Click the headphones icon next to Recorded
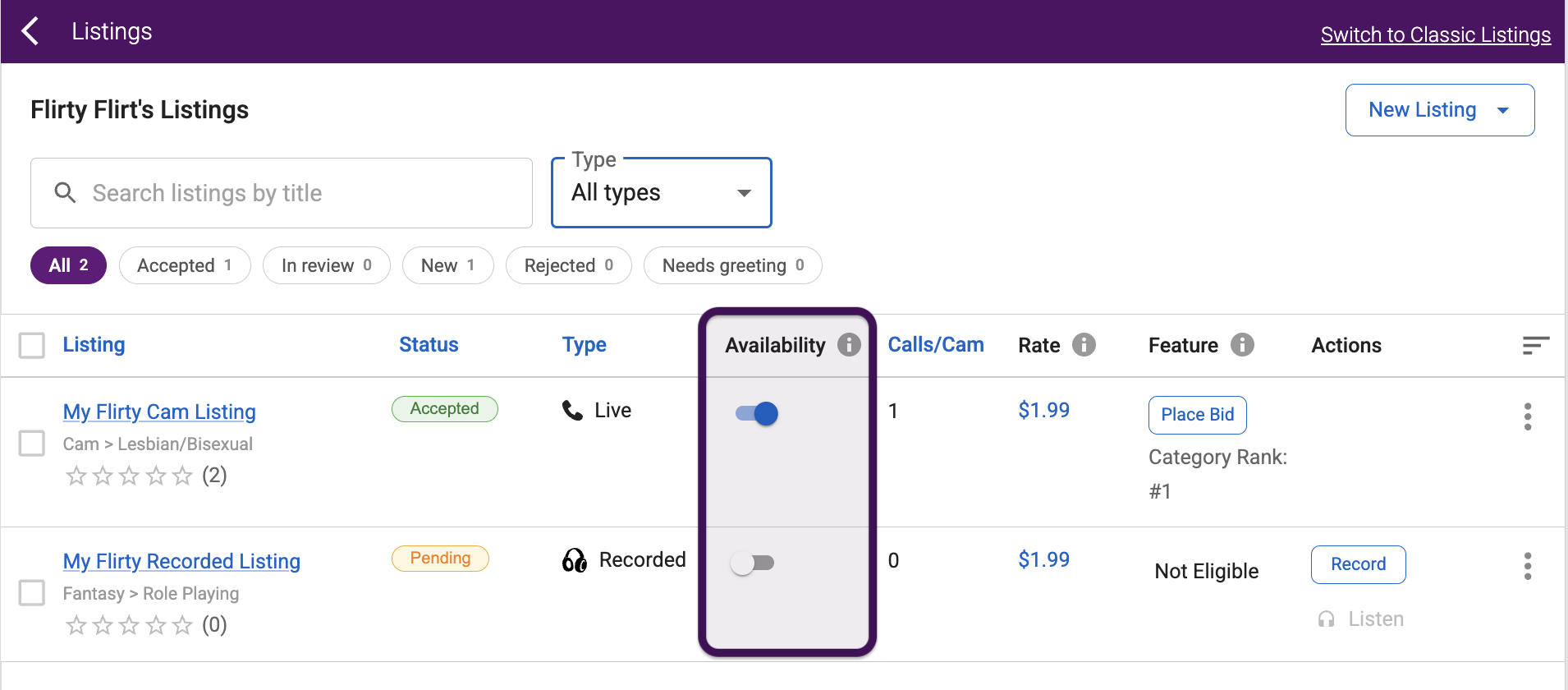The width and height of the screenshot is (1568, 690). pyautogui.click(x=575, y=560)
